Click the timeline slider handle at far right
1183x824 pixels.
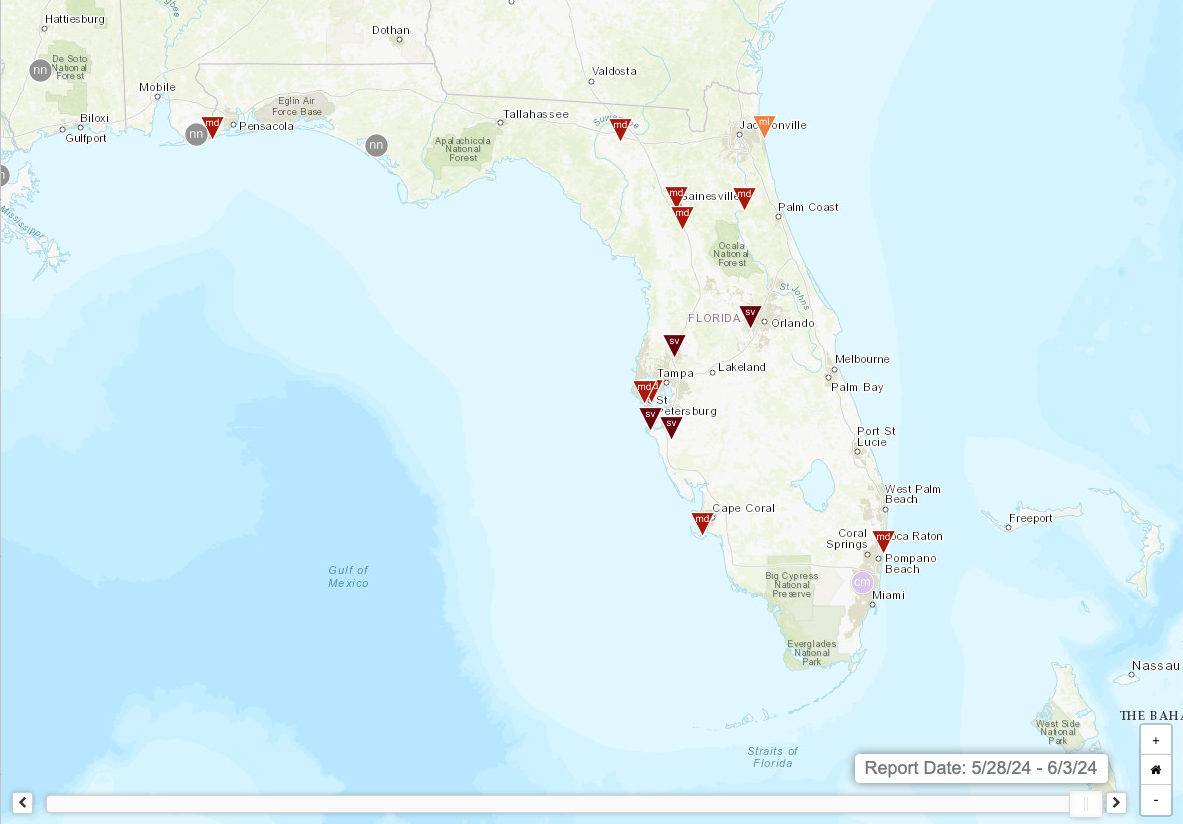coord(1086,802)
